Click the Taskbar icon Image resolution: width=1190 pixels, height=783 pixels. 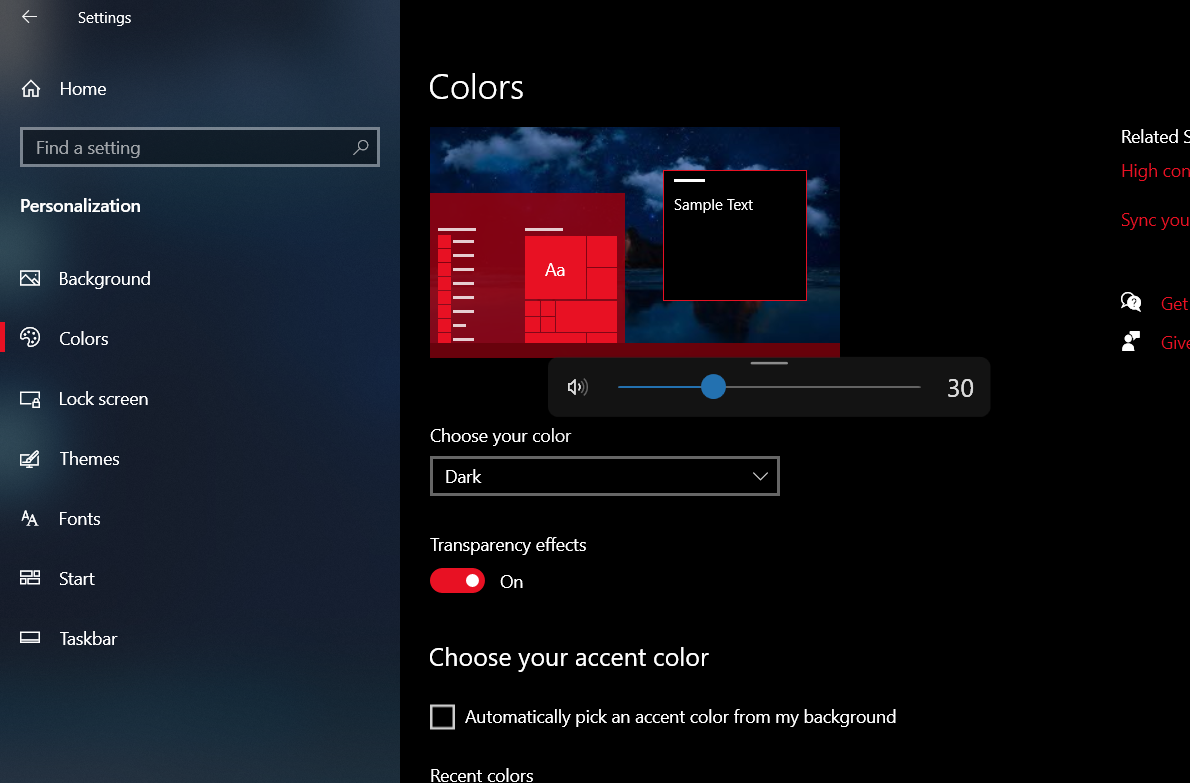tap(30, 637)
